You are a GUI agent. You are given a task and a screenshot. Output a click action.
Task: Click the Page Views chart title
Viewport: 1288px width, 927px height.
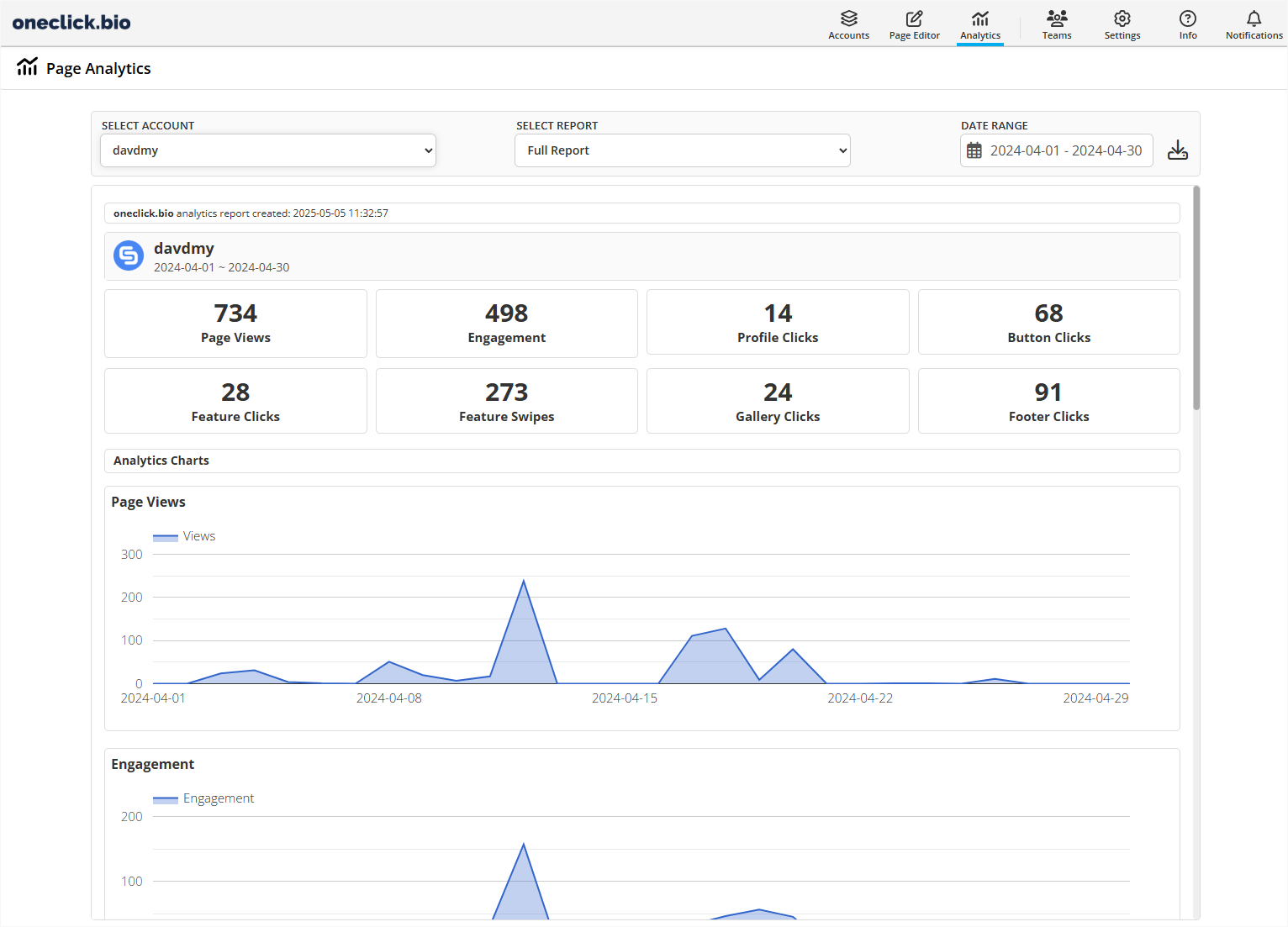click(148, 502)
